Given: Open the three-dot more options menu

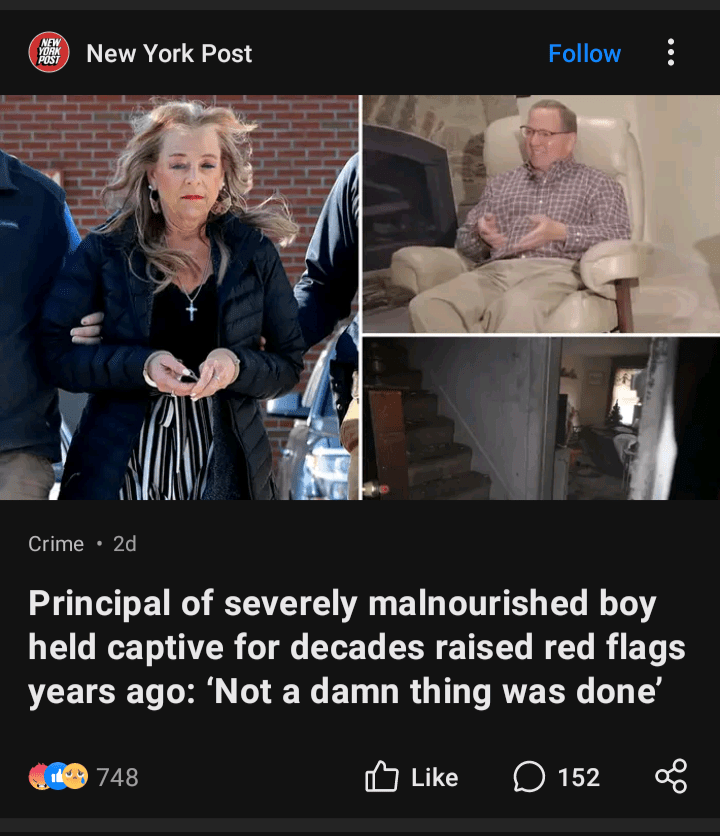Looking at the screenshot, I should (671, 52).
